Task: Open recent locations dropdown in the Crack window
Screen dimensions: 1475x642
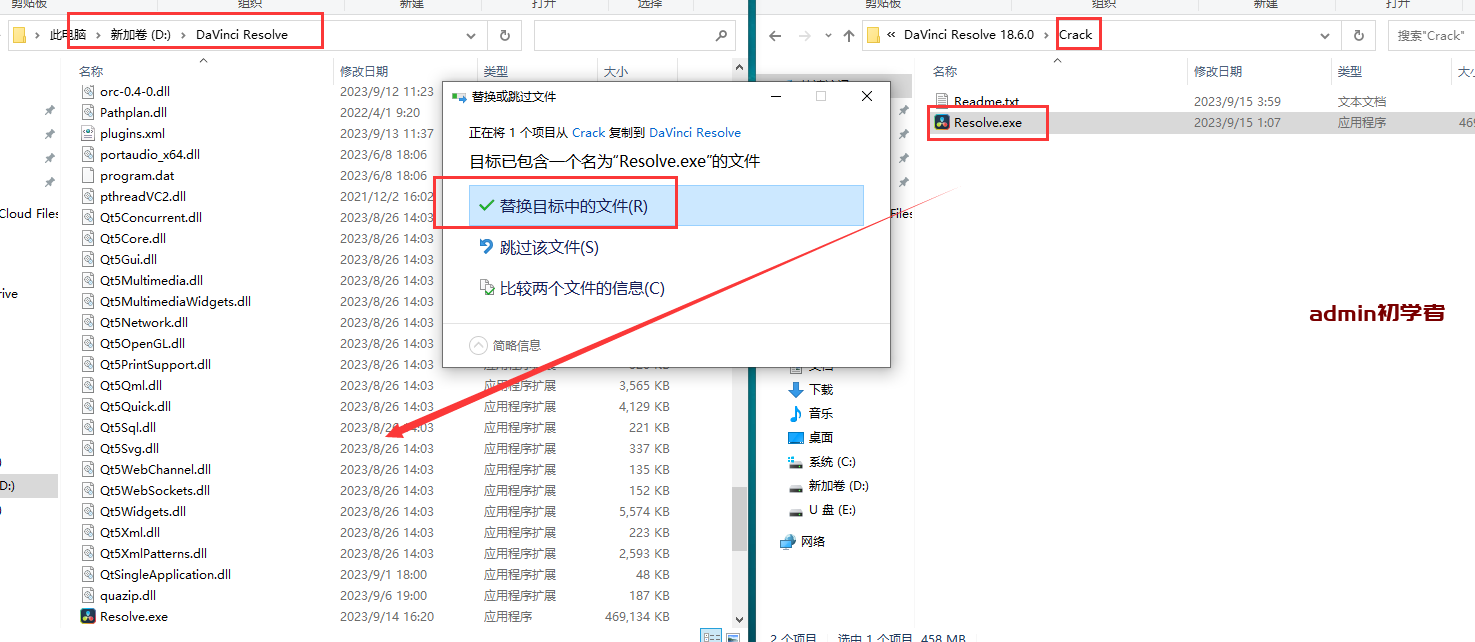Action: pyautogui.click(x=827, y=36)
